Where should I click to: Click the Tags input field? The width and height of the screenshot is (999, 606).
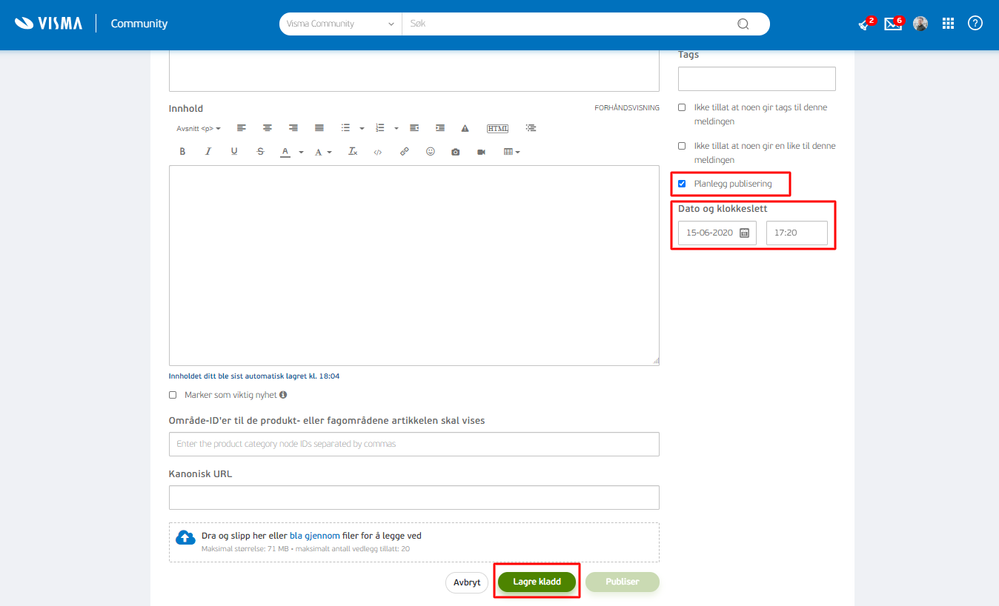756,79
